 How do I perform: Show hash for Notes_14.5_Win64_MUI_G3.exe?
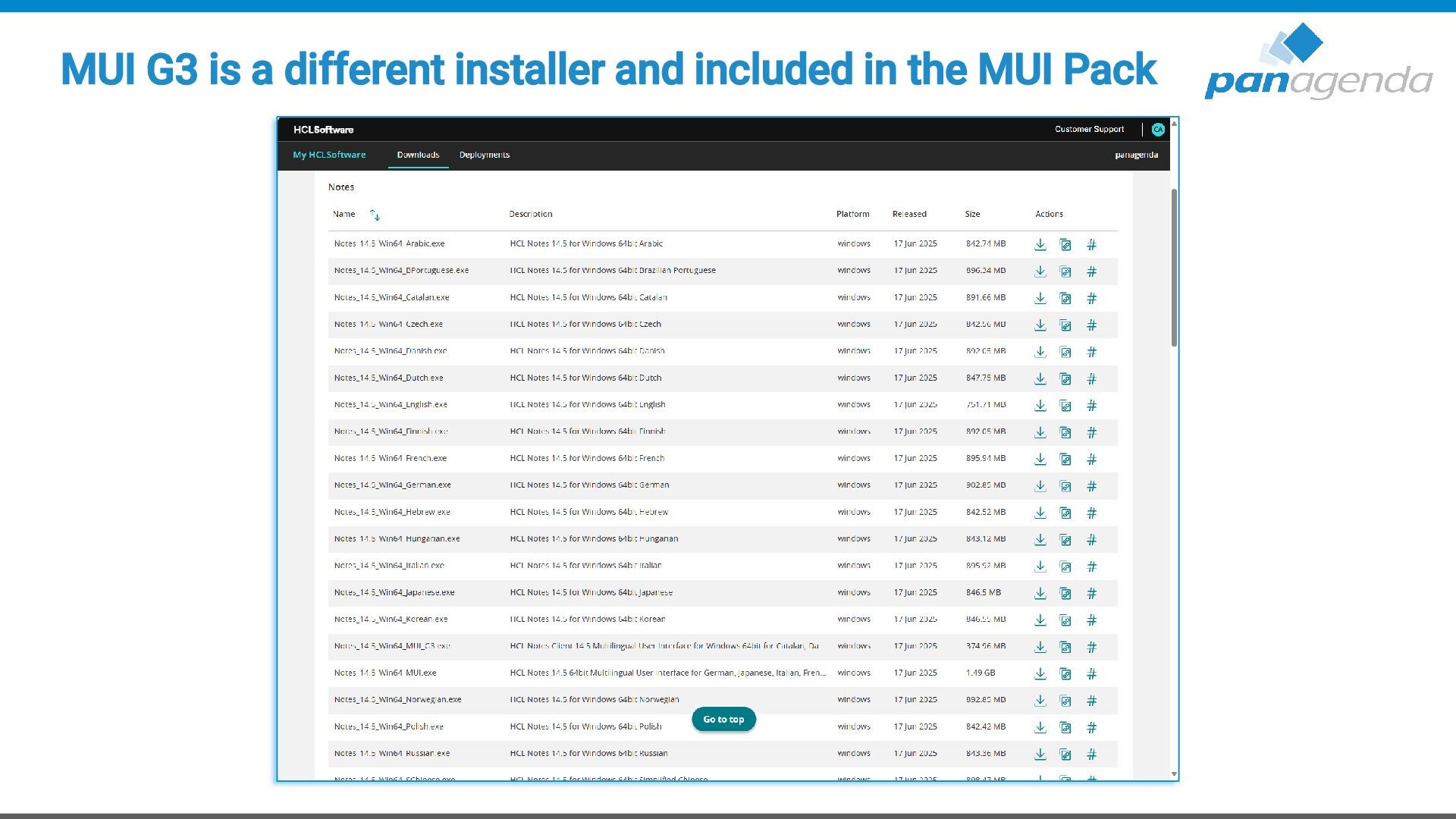click(x=1091, y=647)
